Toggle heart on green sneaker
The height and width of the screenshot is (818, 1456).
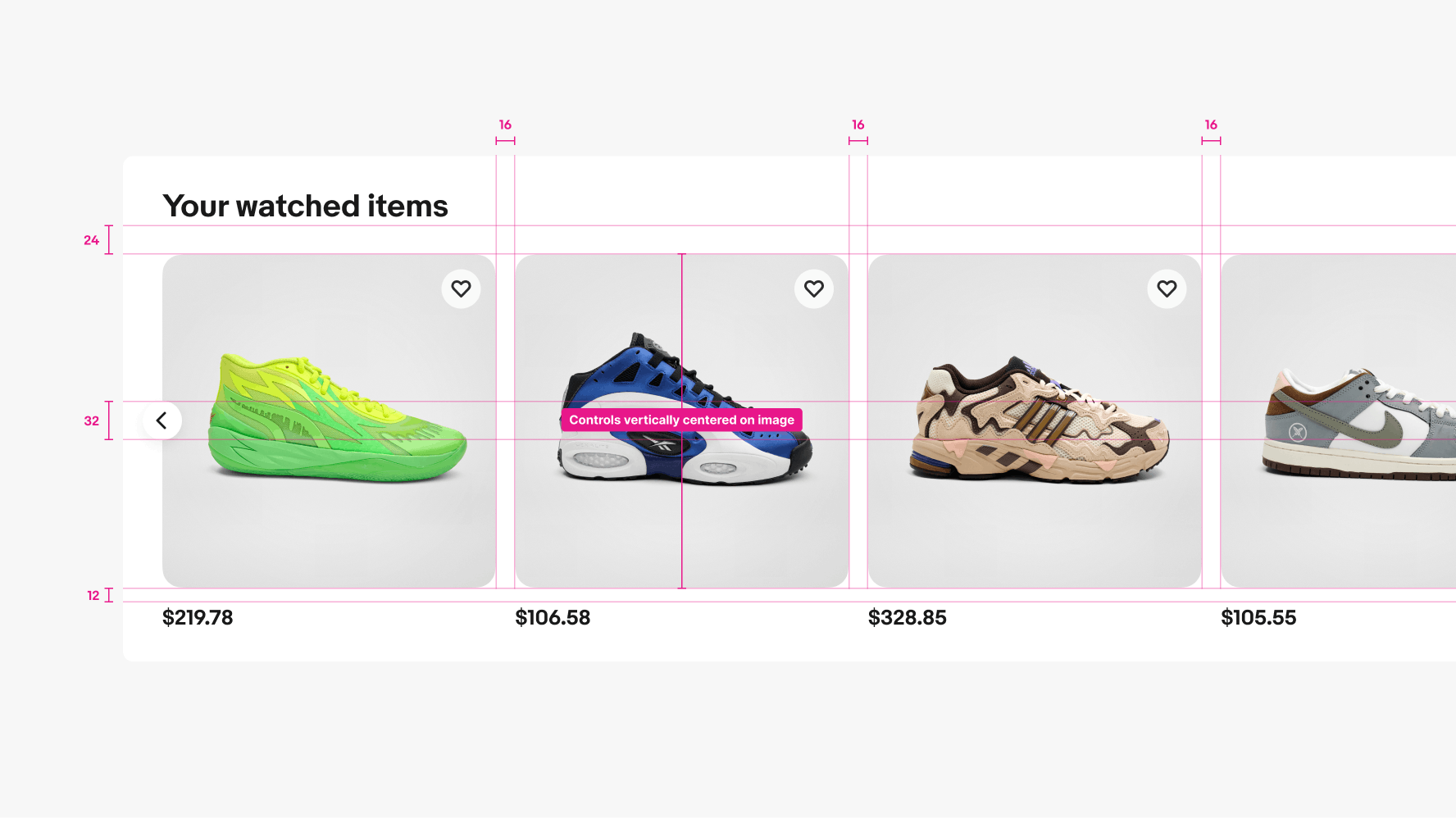[462, 289]
